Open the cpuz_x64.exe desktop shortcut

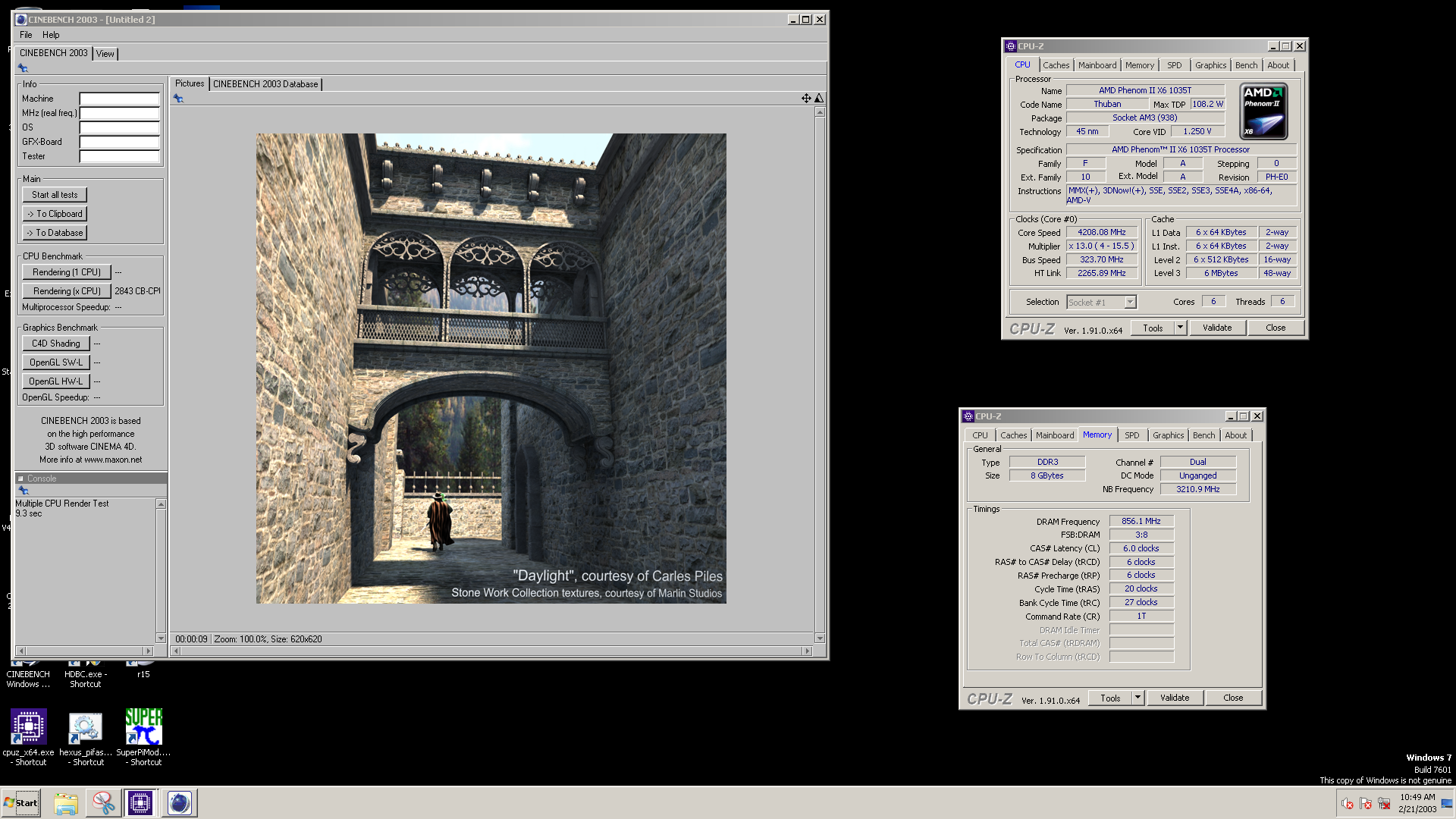pos(28,737)
